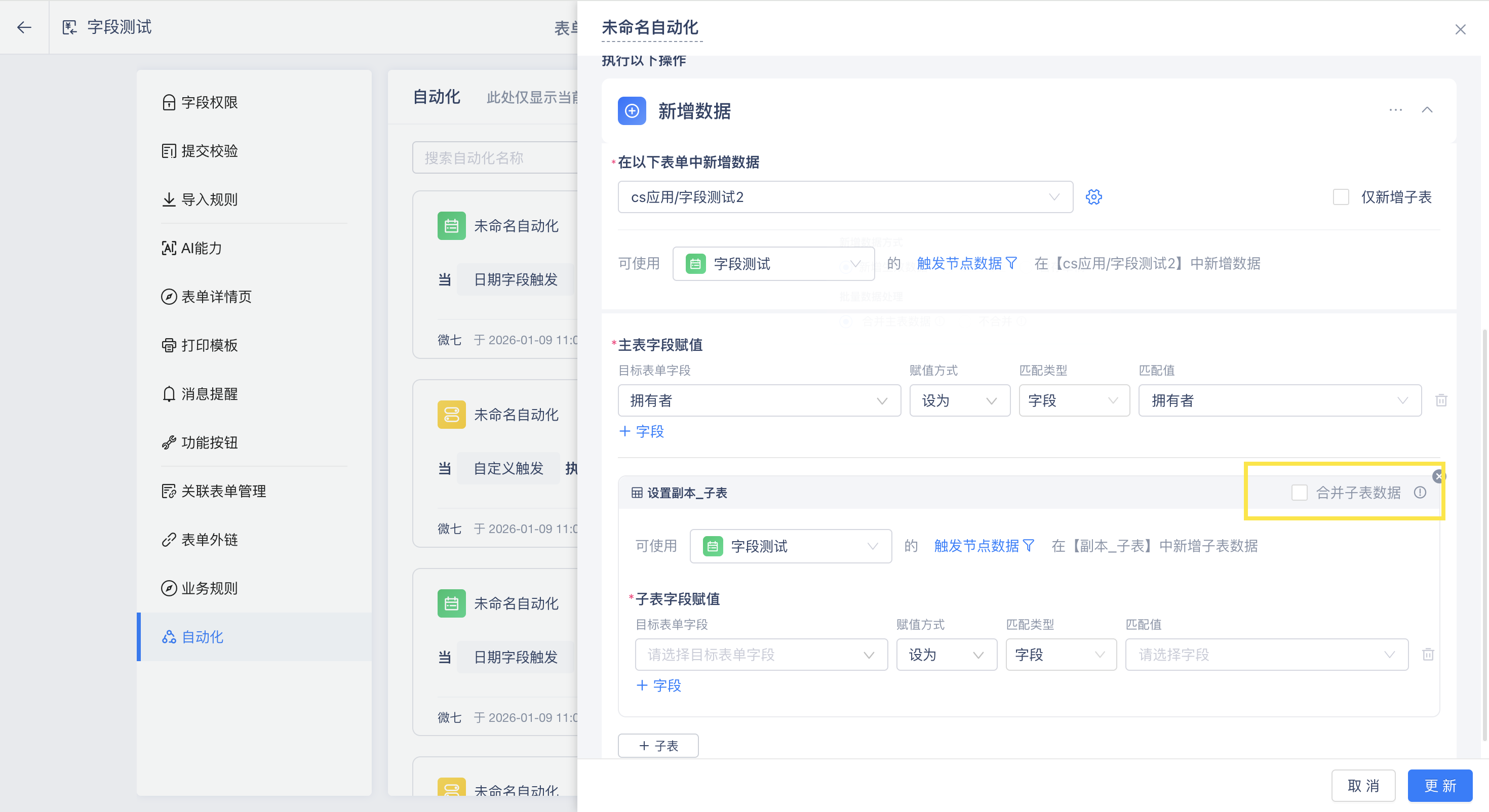Click the 搜索自动化名称 search field

tap(495, 158)
